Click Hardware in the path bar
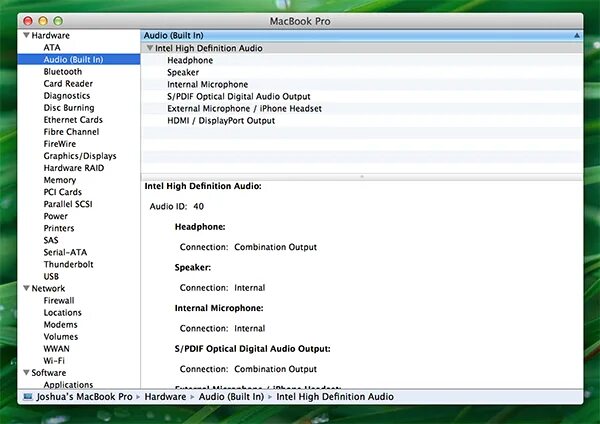 click(165, 396)
